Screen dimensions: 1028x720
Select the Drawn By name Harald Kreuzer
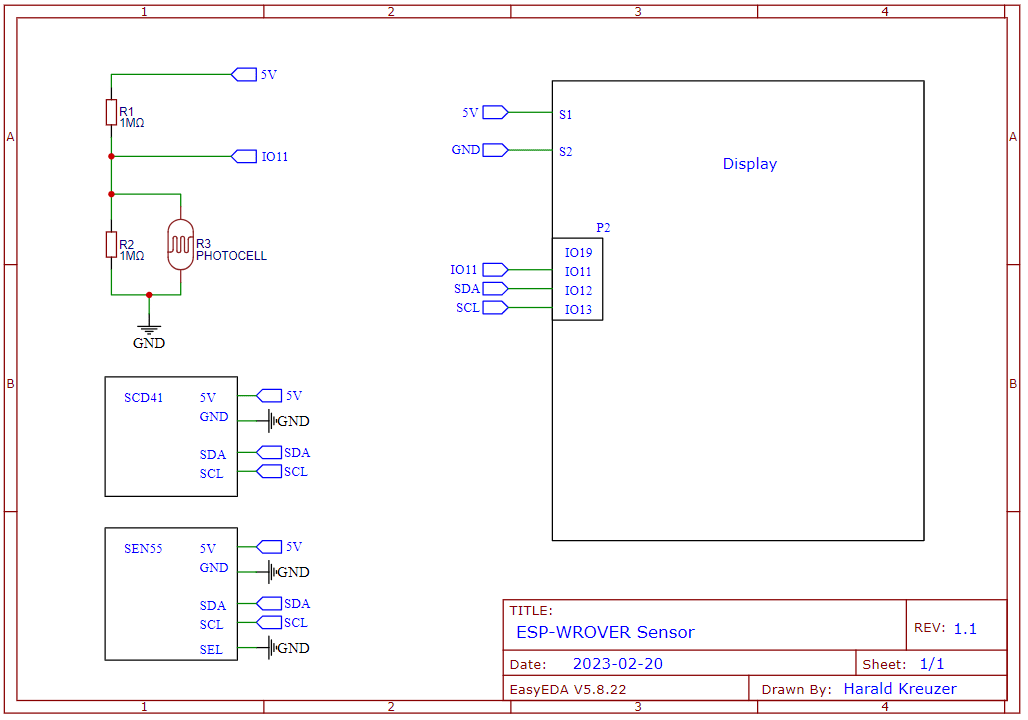click(899, 689)
